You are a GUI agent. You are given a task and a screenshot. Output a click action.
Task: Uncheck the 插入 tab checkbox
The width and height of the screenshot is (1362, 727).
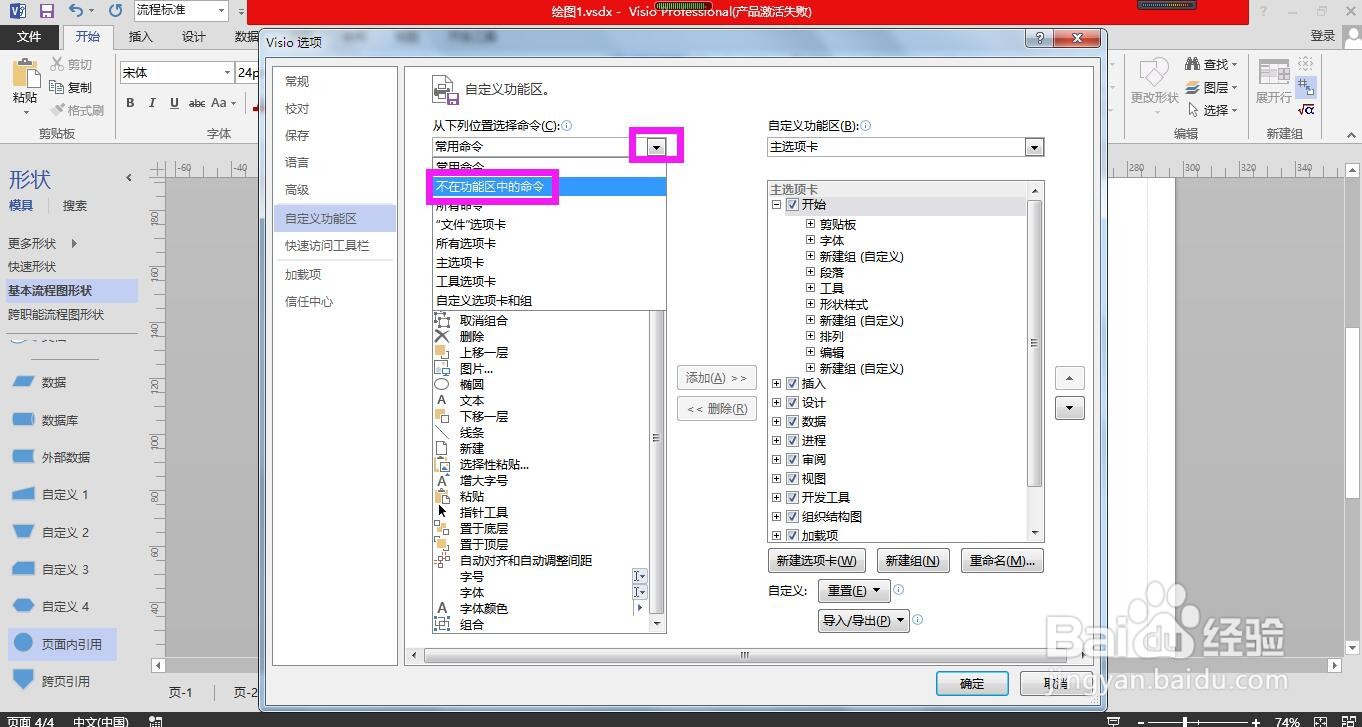pyautogui.click(x=792, y=383)
